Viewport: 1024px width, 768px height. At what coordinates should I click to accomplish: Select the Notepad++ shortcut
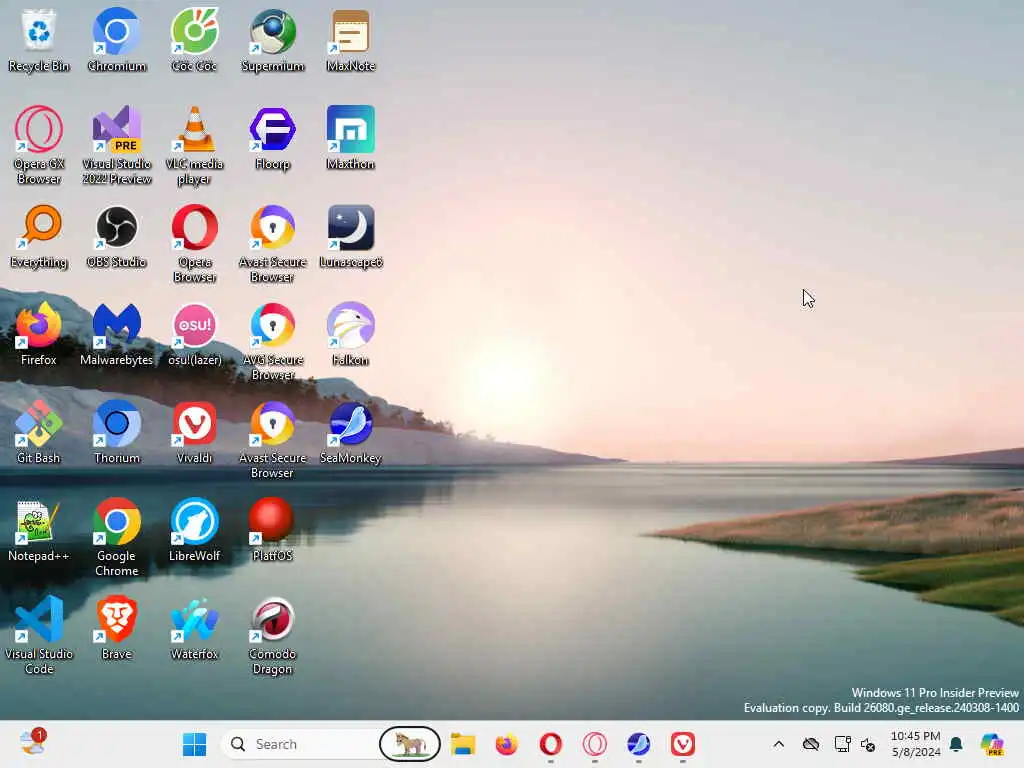point(39,530)
